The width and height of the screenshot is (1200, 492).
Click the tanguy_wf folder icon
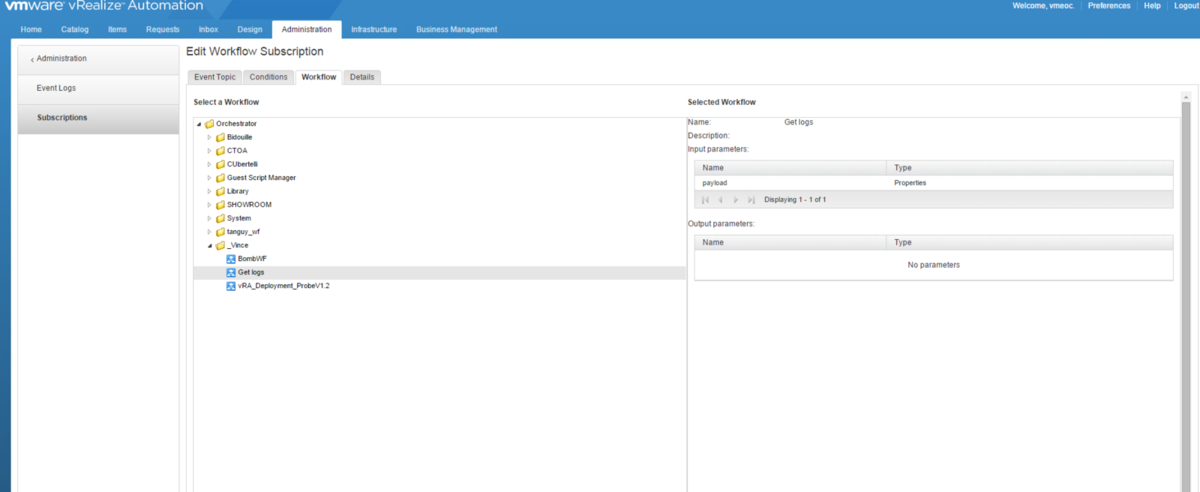click(x=220, y=232)
